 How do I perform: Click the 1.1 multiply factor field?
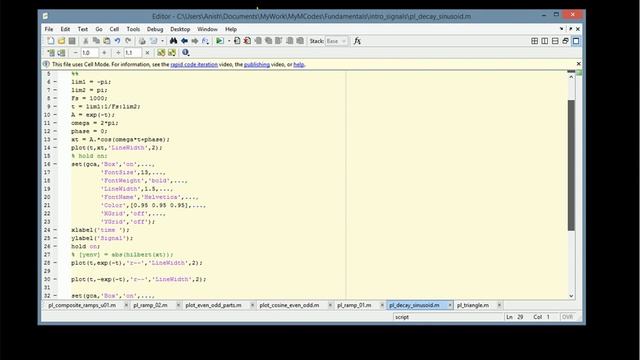pyautogui.click(x=133, y=53)
